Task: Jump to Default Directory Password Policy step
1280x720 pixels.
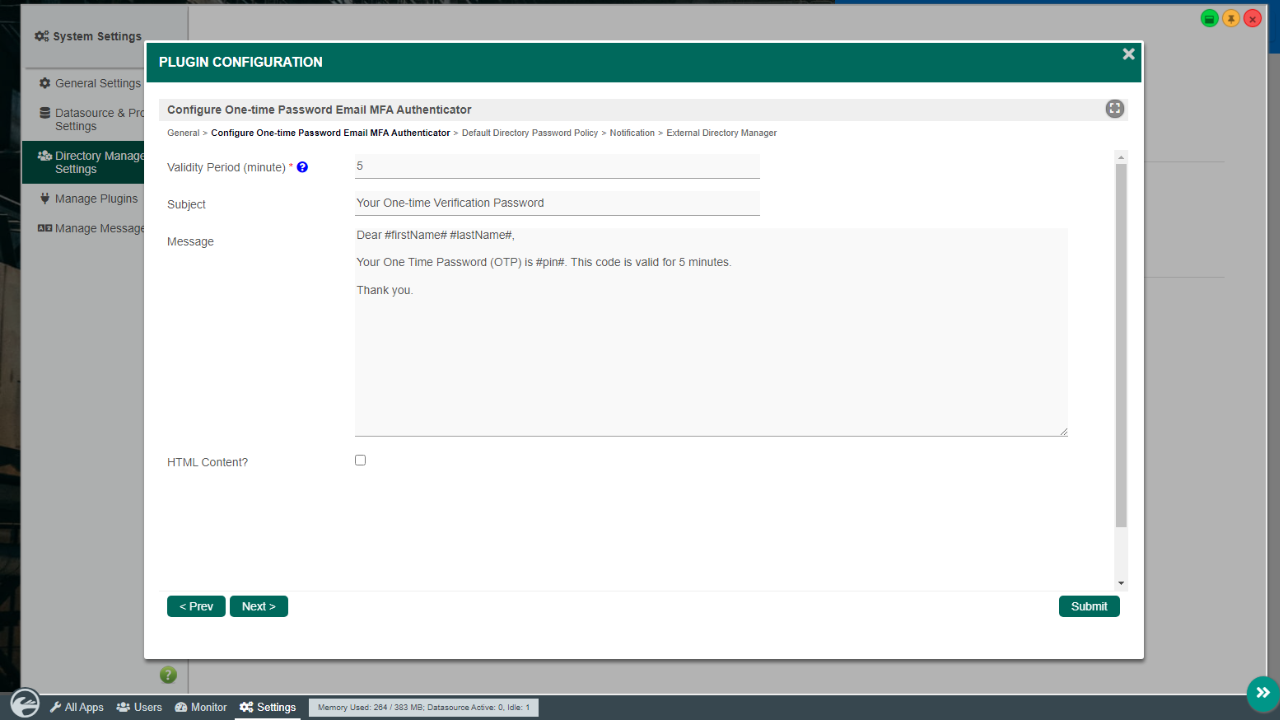Action: click(530, 133)
